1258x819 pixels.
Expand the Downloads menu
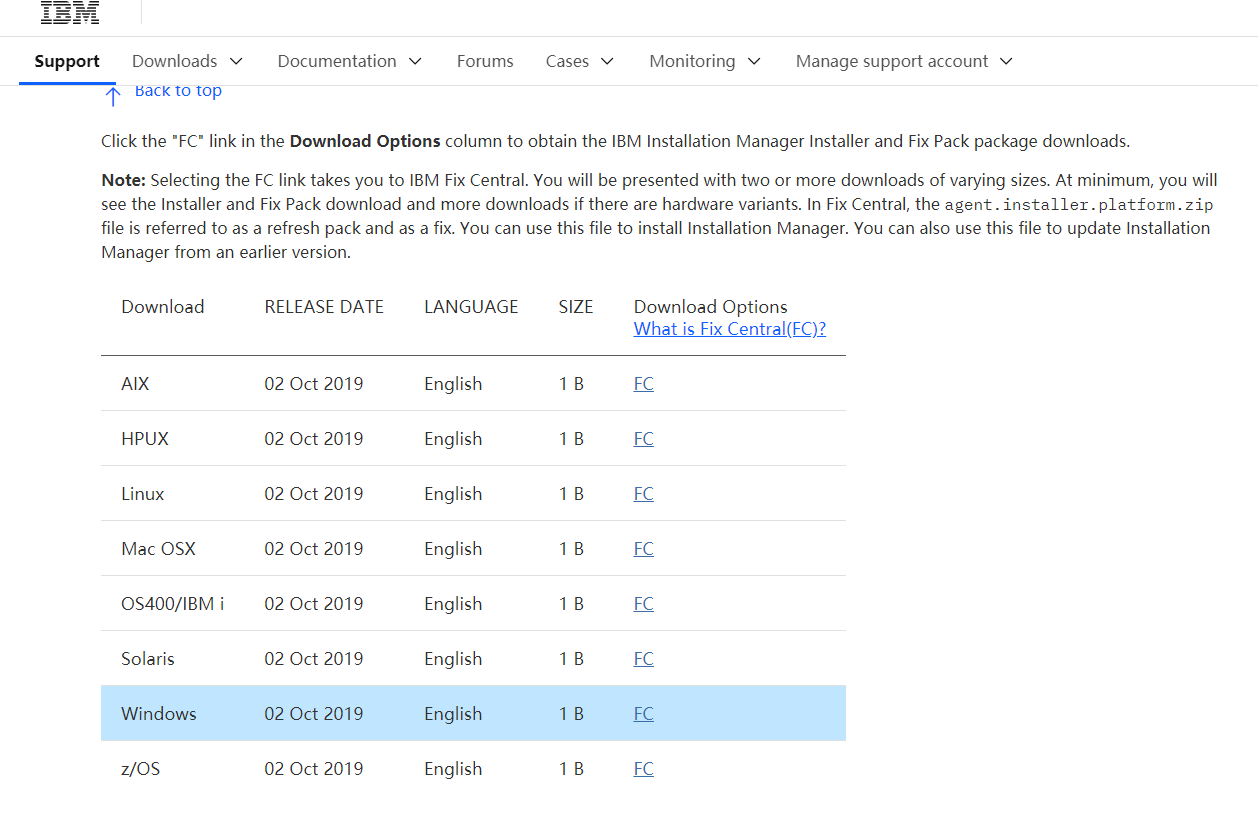(188, 61)
